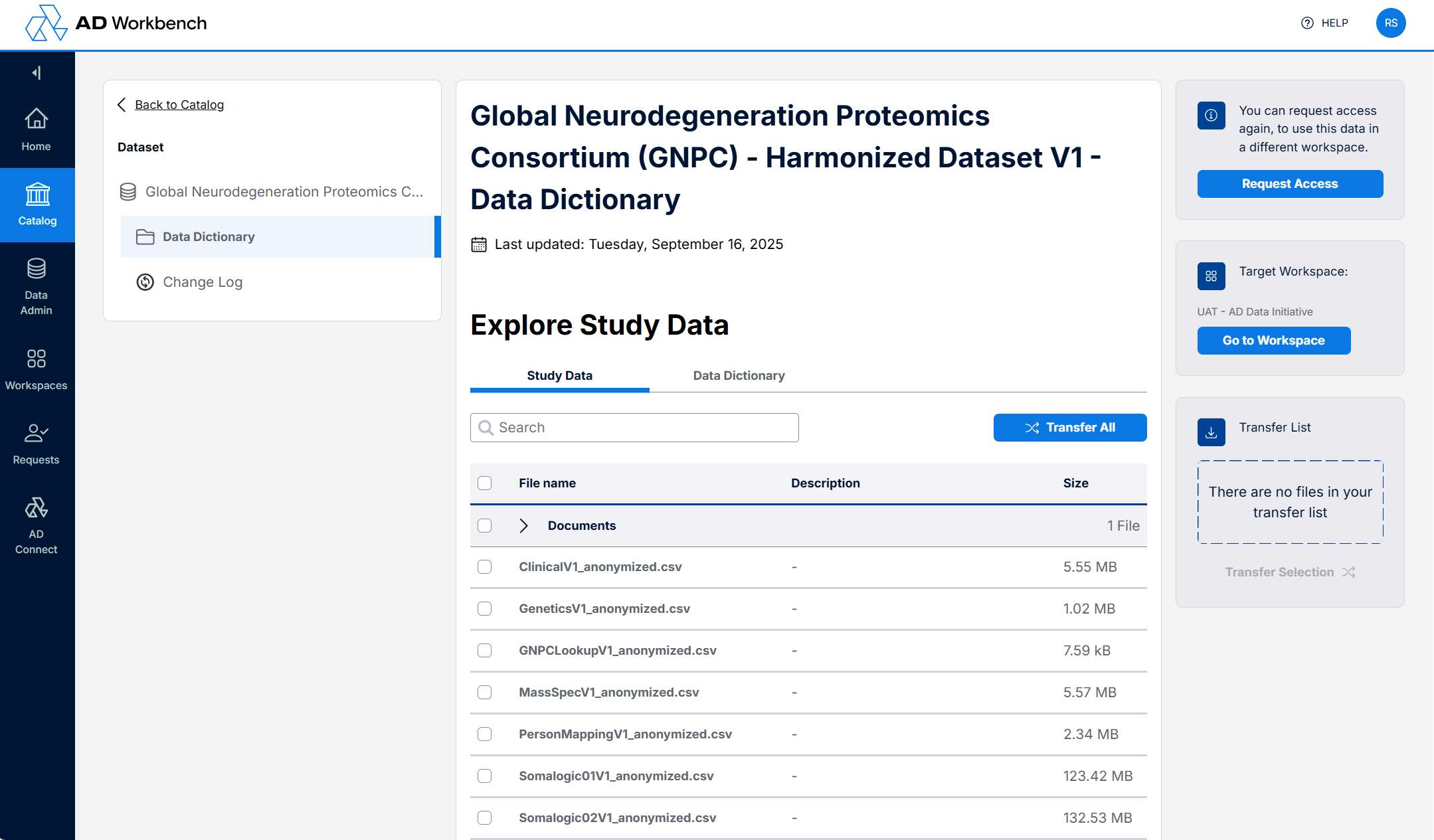Image resolution: width=1434 pixels, height=840 pixels.
Task: Click the file Search input field
Action: pyautogui.click(x=634, y=428)
